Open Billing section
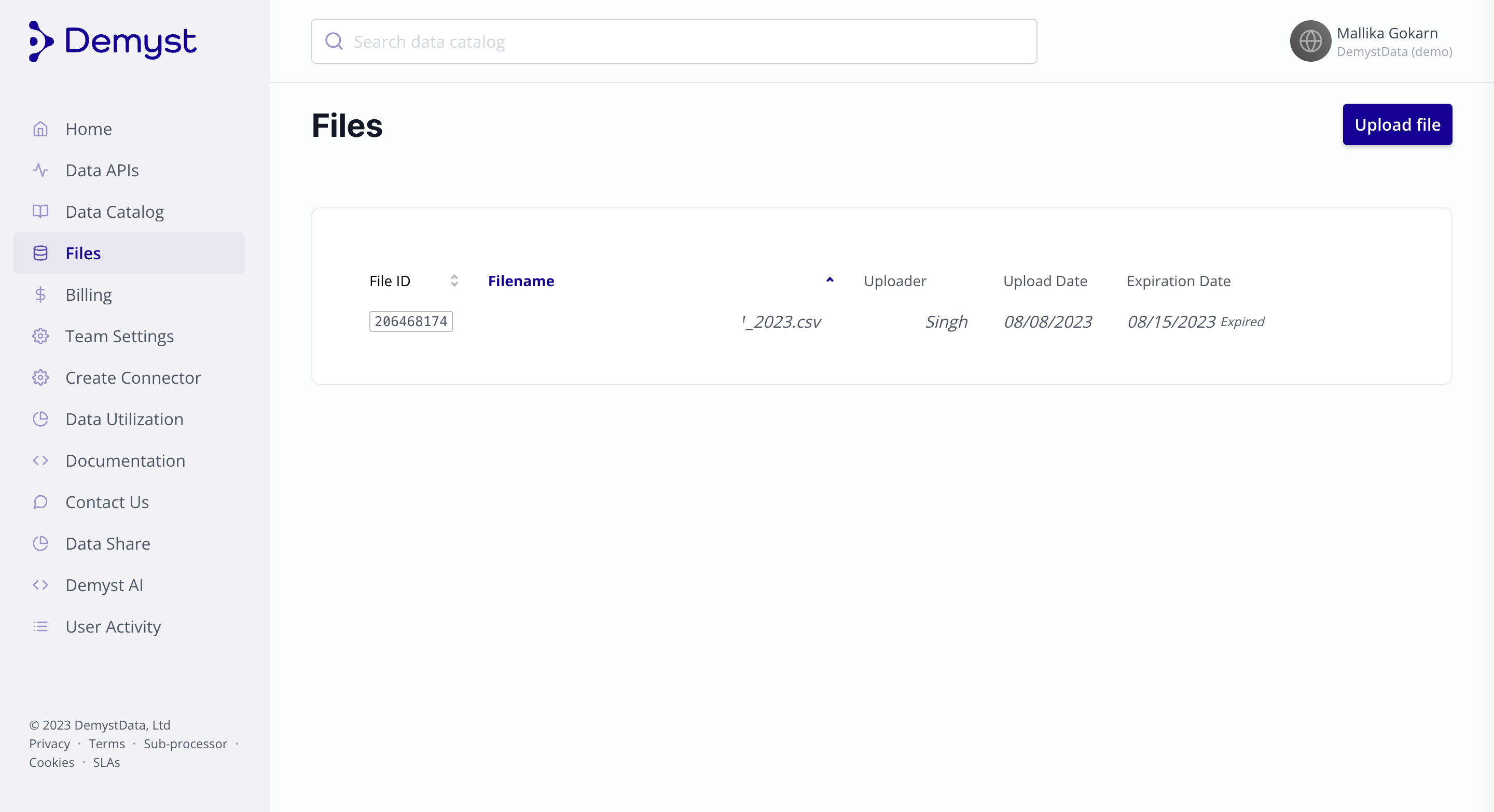The height and width of the screenshot is (812, 1494). point(88,294)
